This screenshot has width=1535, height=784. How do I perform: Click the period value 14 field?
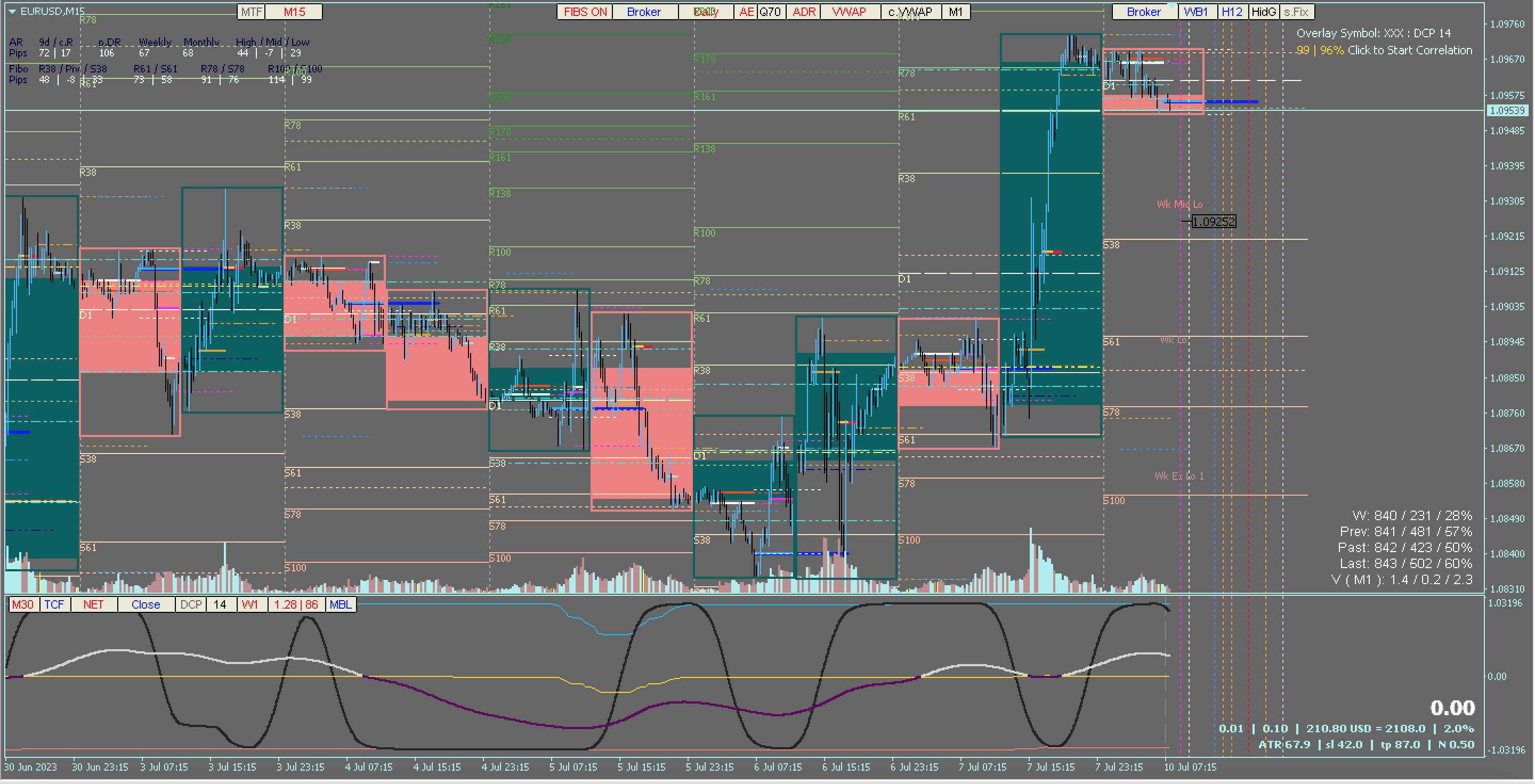pos(220,604)
